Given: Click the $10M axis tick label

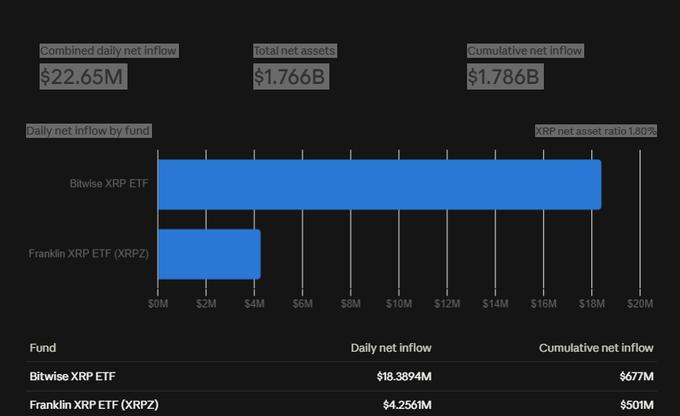Looking at the screenshot, I should 399,304.
